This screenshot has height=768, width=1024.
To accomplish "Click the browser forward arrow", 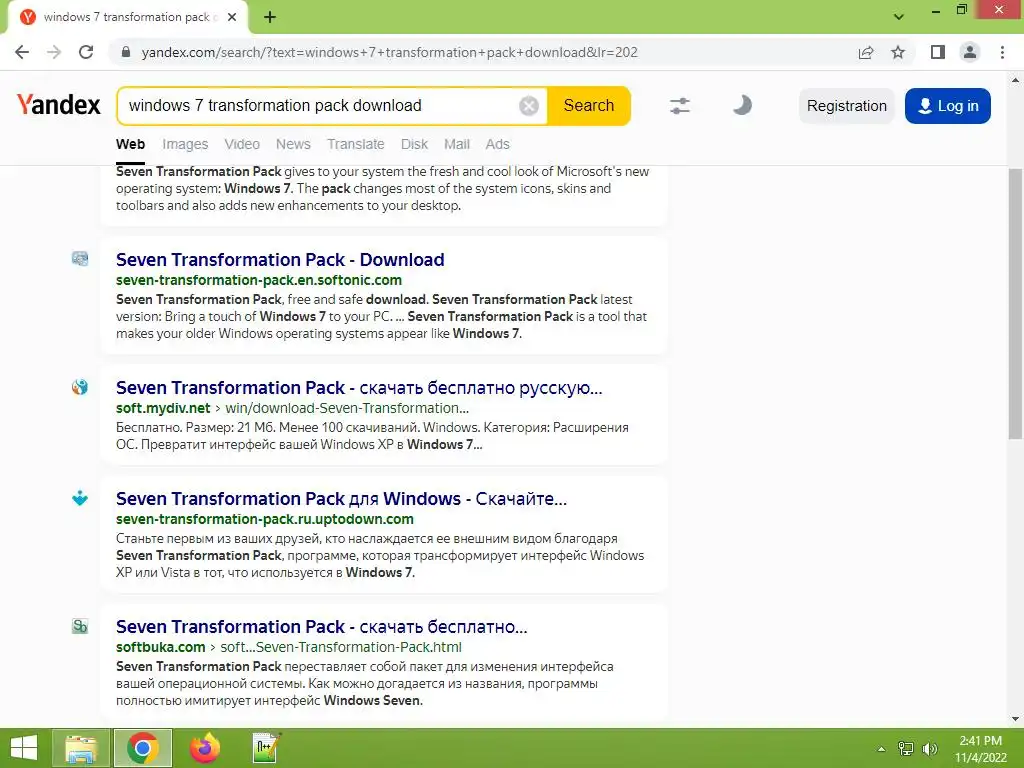I will click(x=54, y=52).
